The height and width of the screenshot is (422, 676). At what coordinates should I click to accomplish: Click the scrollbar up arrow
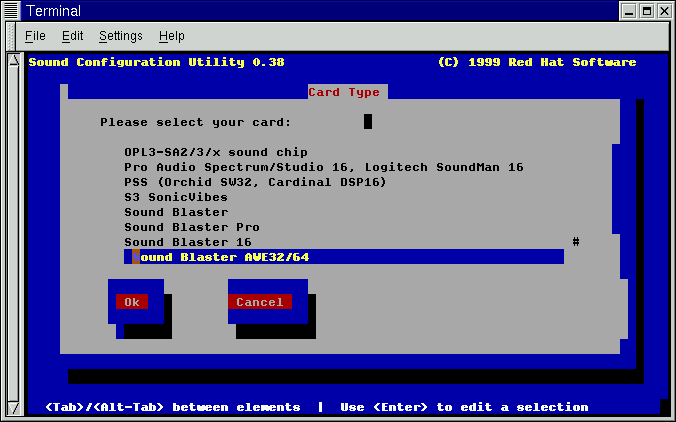pos(13,60)
